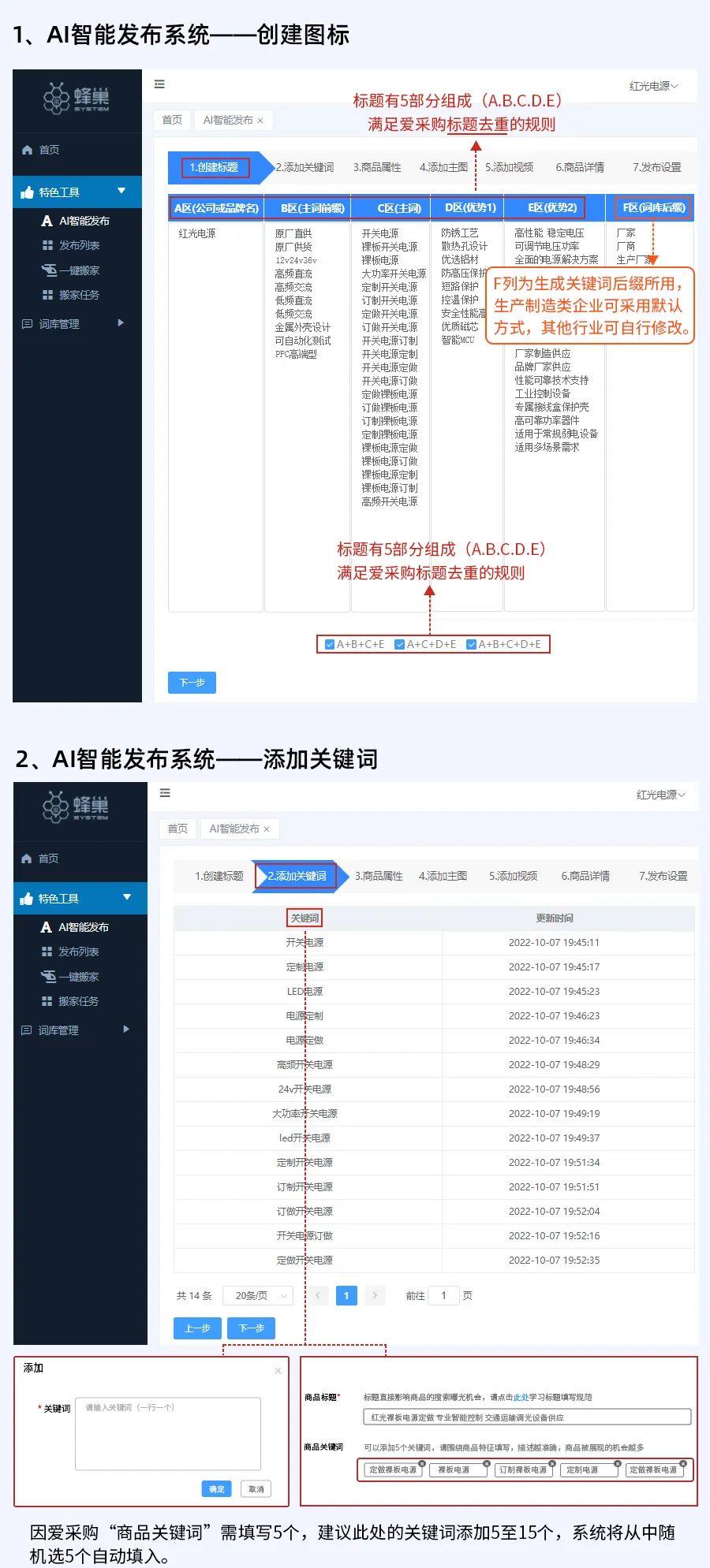Viewport: 710px width, 1568px height.
Task: Click the 商品标题 input field
Action: [527, 1417]
